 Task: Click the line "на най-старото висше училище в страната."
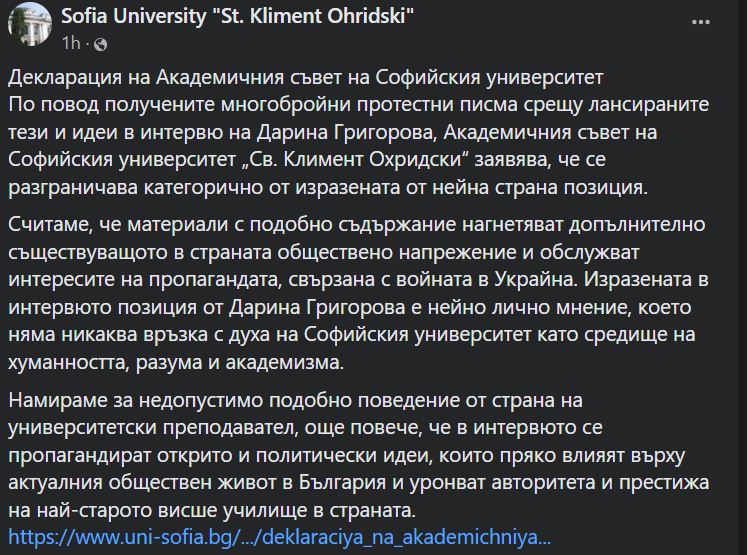[212, 510]
